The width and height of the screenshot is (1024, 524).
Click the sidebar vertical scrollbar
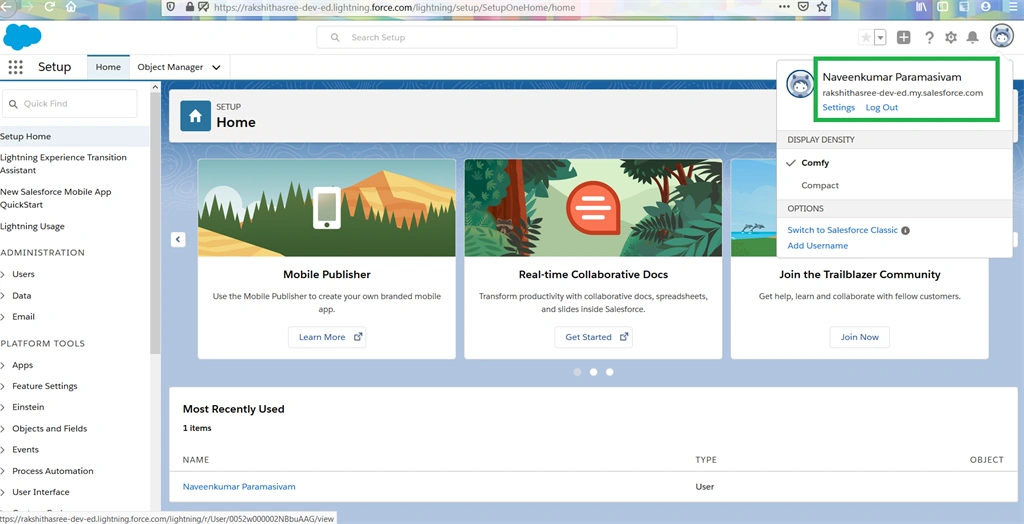(x=155, y=222)
